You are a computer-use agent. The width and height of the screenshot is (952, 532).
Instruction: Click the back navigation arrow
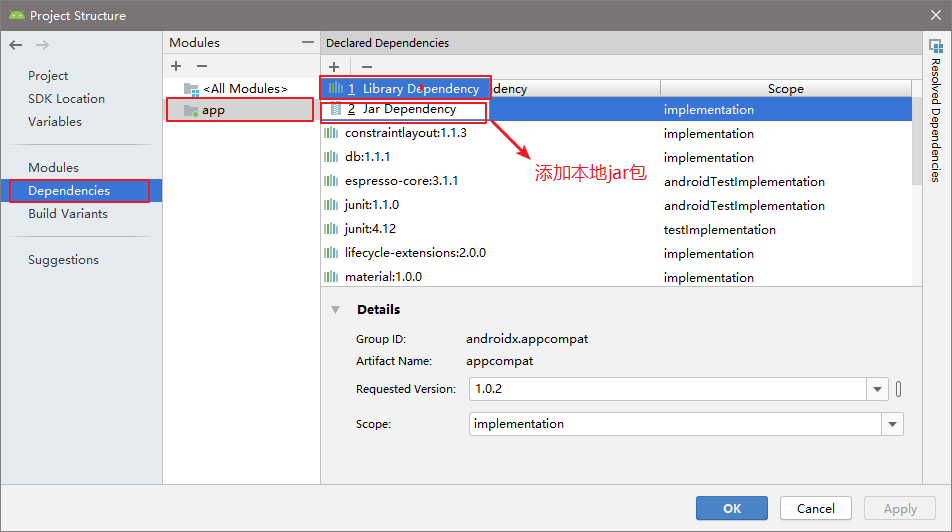(x=16, y=45)
